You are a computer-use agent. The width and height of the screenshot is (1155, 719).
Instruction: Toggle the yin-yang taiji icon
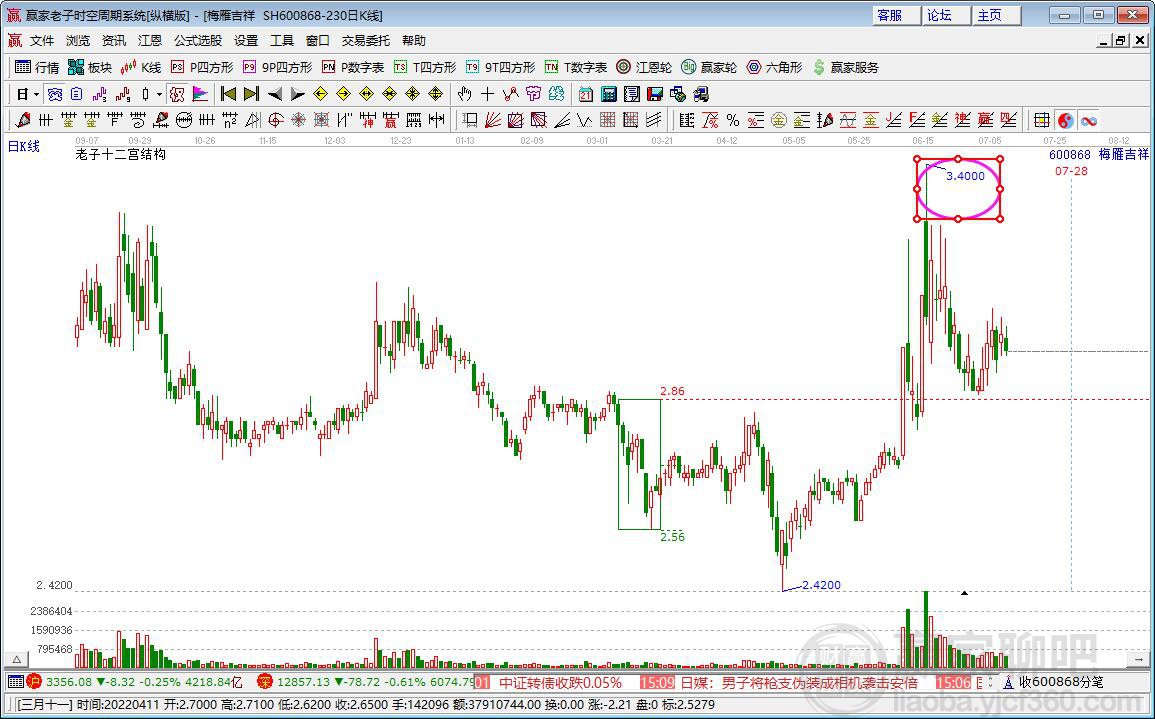pos(1066,119)
